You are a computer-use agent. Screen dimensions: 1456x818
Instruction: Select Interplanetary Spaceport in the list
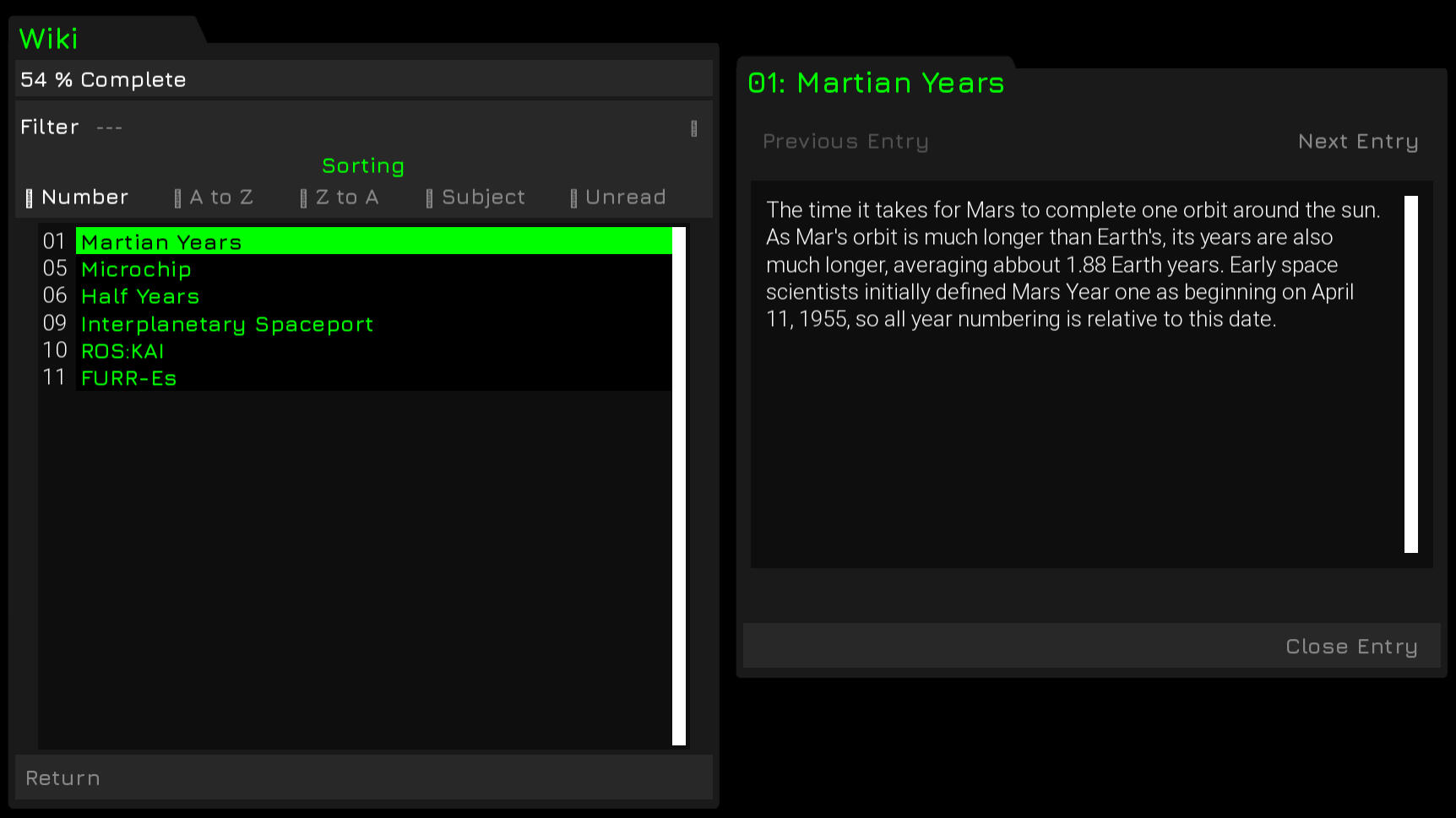pos(226,324)
